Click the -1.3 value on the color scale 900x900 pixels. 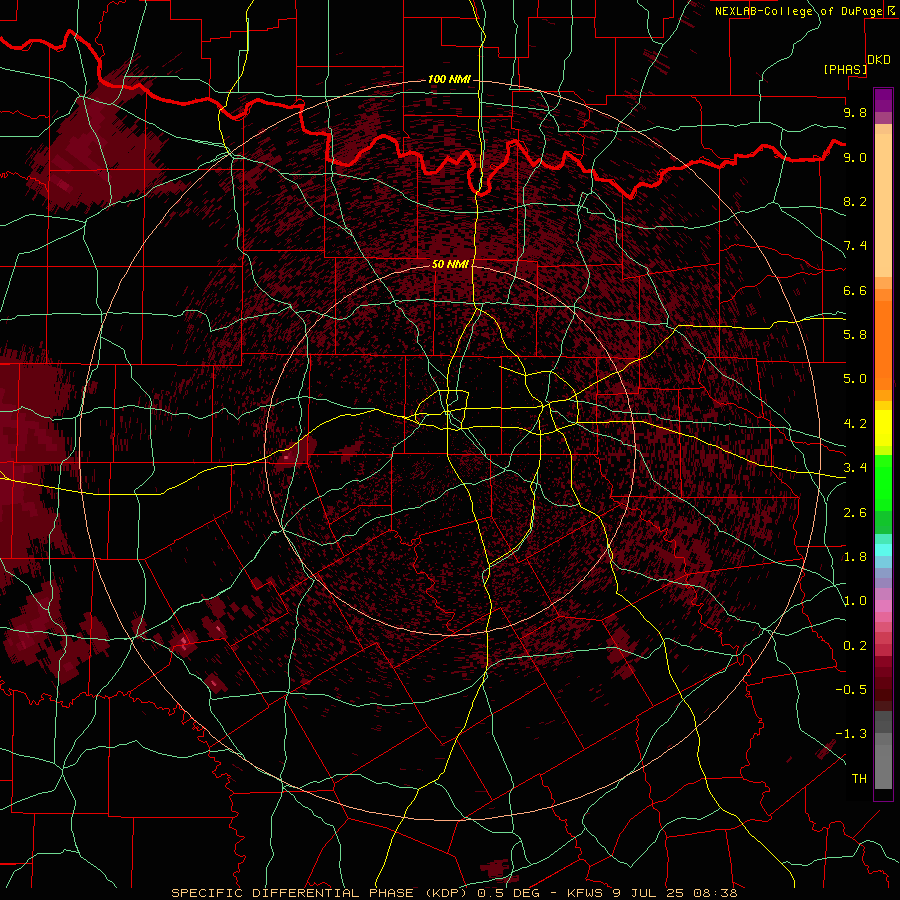[851, 734]
